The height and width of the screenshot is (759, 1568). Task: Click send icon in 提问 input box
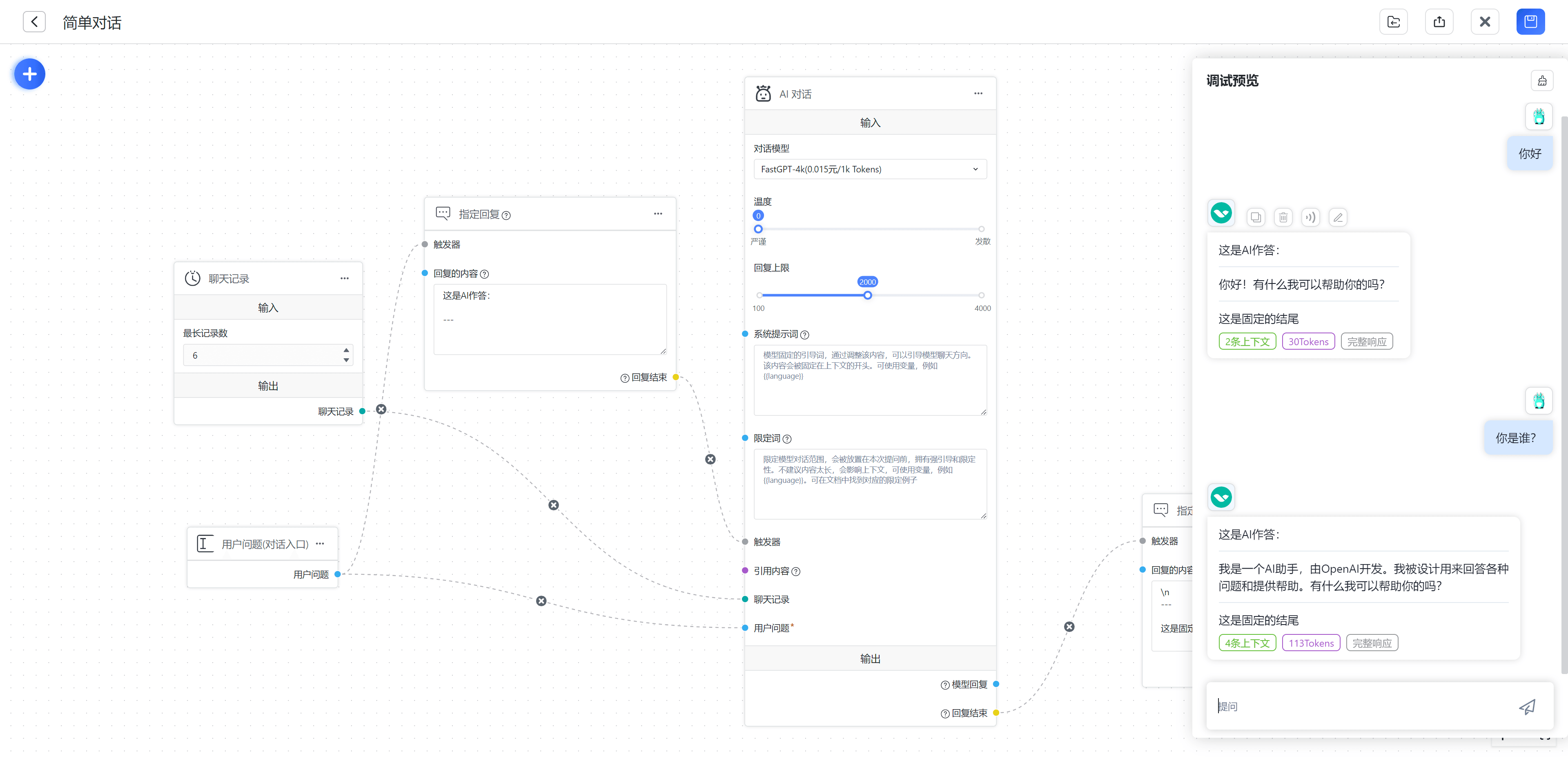[x=1527, y=706]
